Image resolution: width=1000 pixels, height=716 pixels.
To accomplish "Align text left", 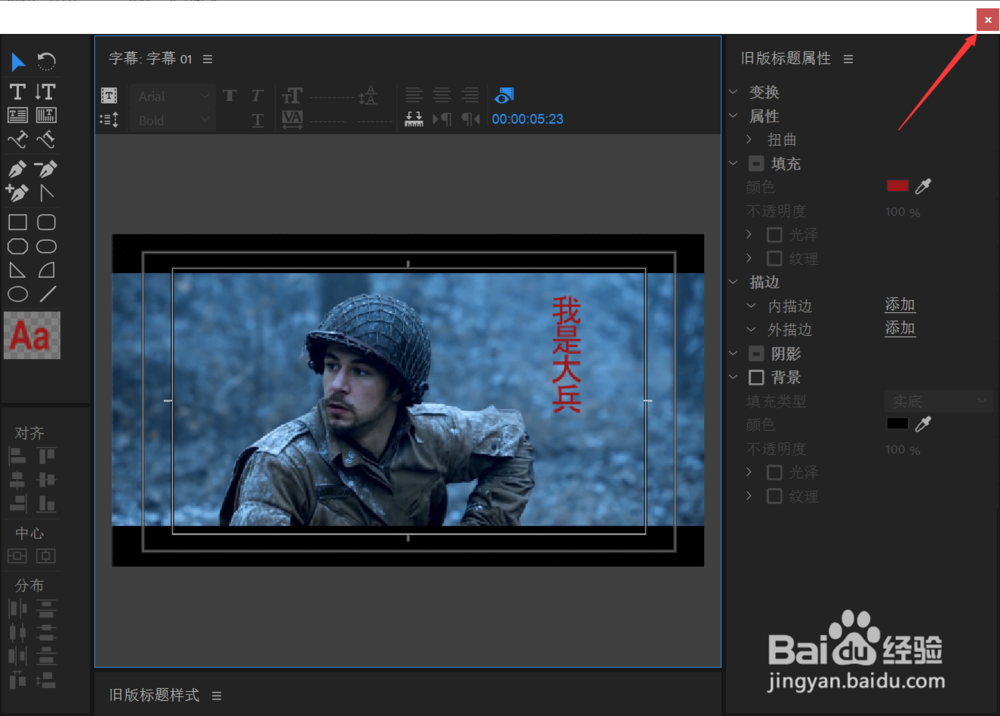I will [x=414, y=96].
